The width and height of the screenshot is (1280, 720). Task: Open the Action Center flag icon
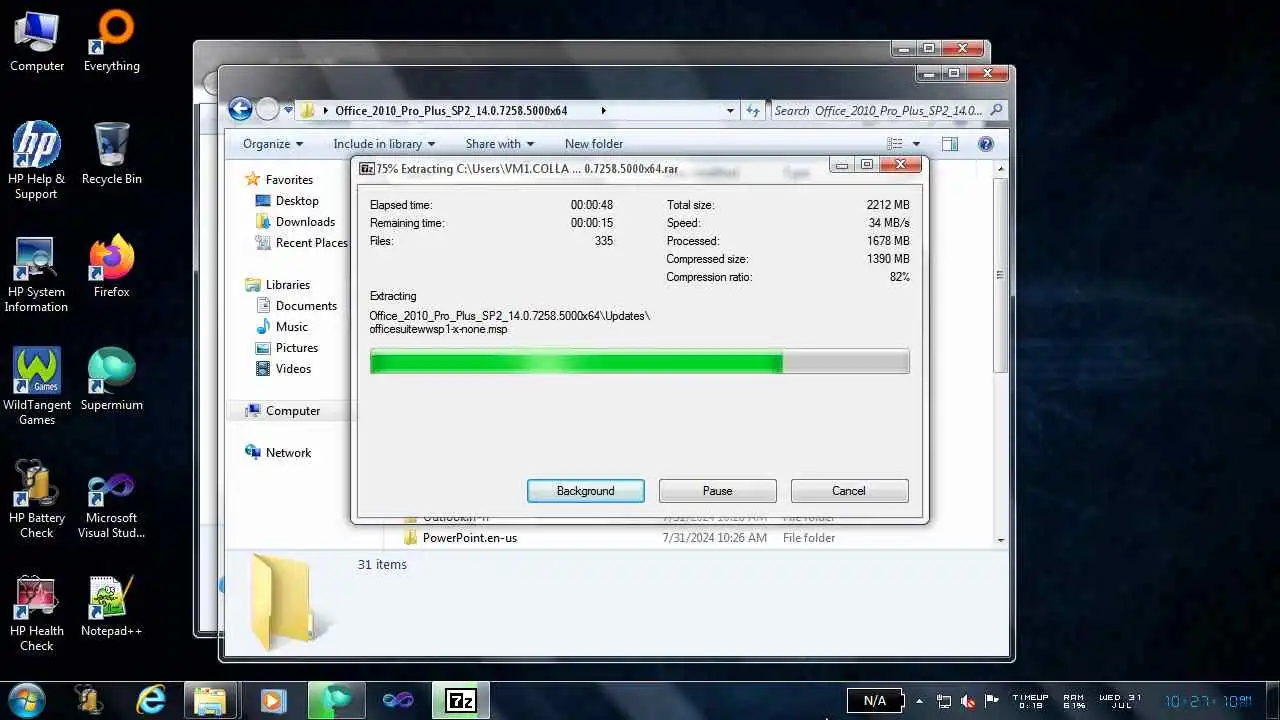click(x=992, y=701)
